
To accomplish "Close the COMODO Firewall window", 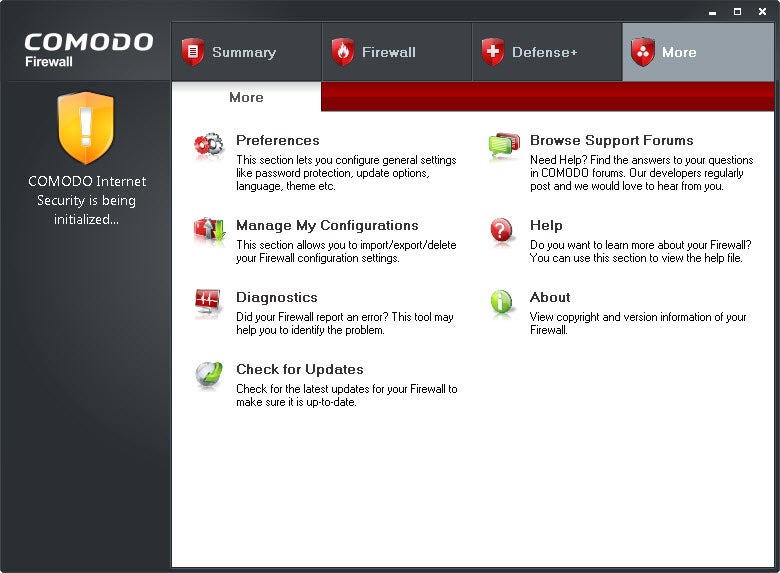I will coord(762,11).
